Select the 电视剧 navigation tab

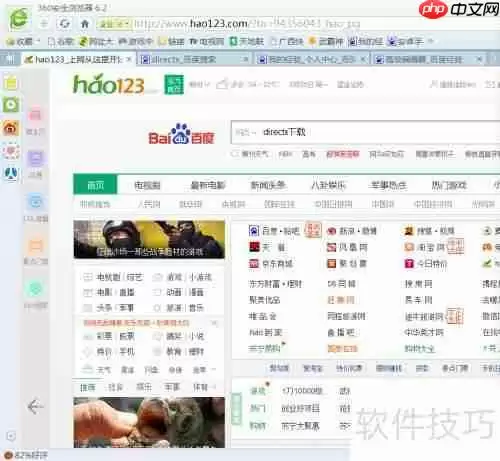147,185
